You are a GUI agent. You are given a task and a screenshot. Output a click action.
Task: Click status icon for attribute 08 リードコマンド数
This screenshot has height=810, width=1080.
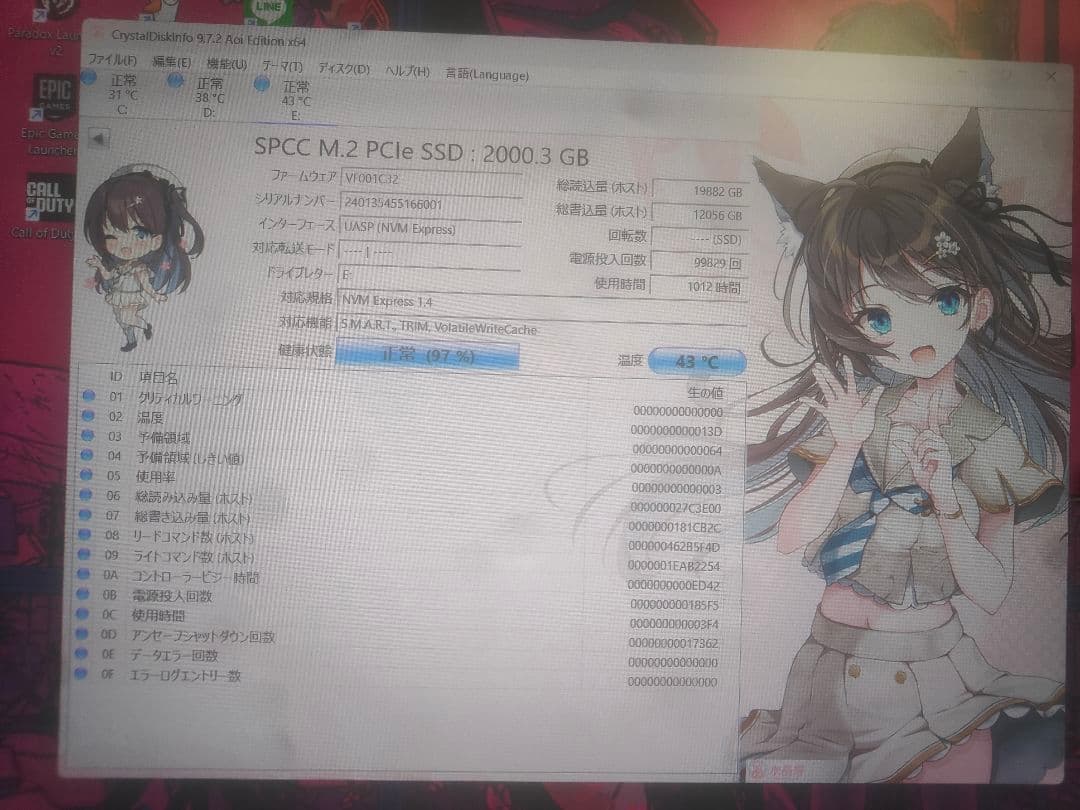point(84,534)
